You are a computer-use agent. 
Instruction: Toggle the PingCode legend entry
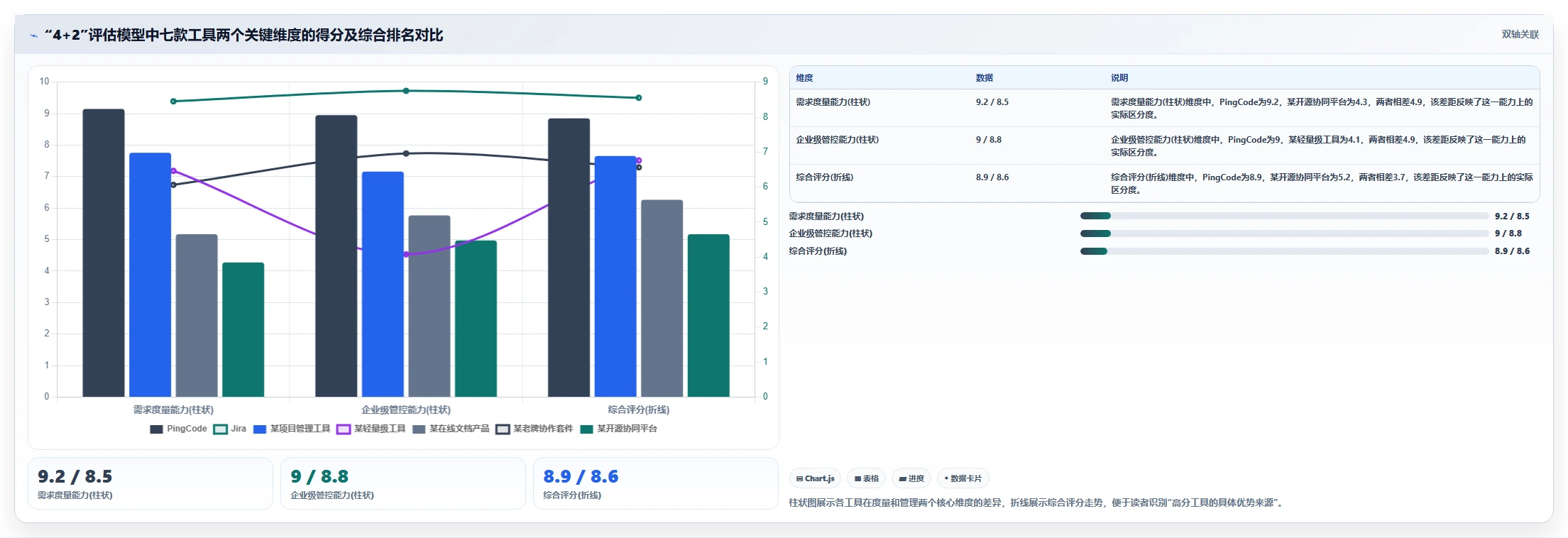click(178, 429)
